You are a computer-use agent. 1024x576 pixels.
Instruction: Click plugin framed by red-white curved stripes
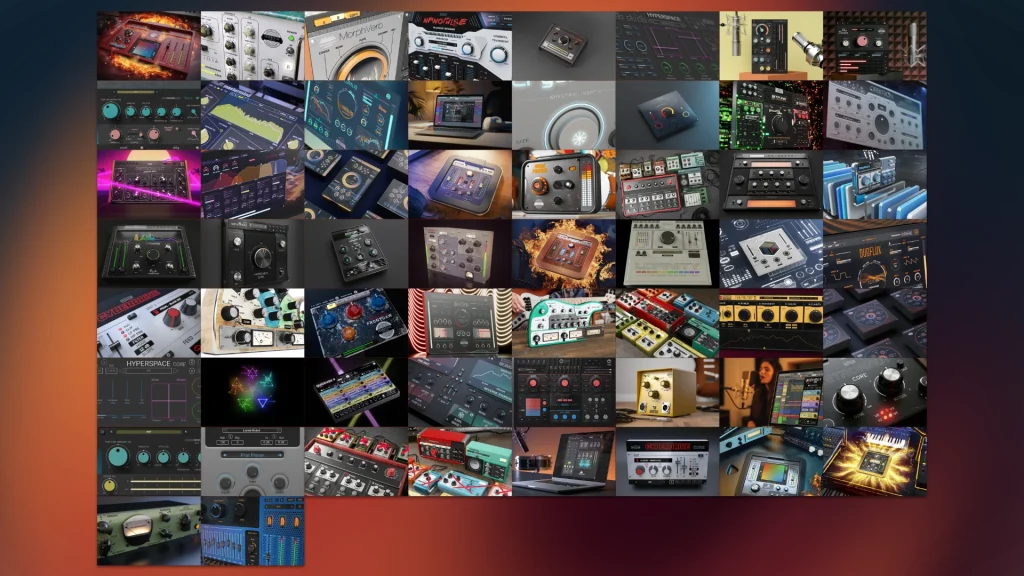point(460,323)
